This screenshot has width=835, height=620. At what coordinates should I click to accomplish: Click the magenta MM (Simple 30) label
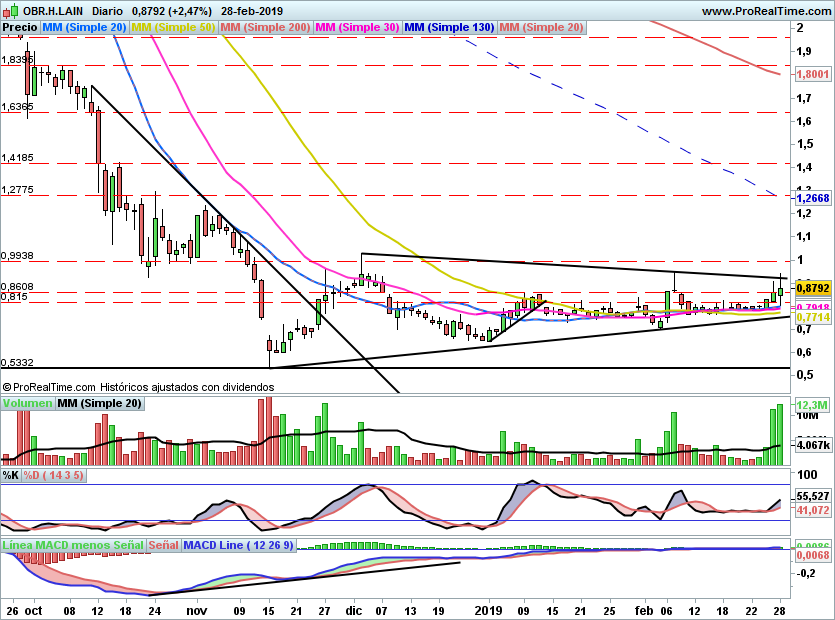click(356, 28)
